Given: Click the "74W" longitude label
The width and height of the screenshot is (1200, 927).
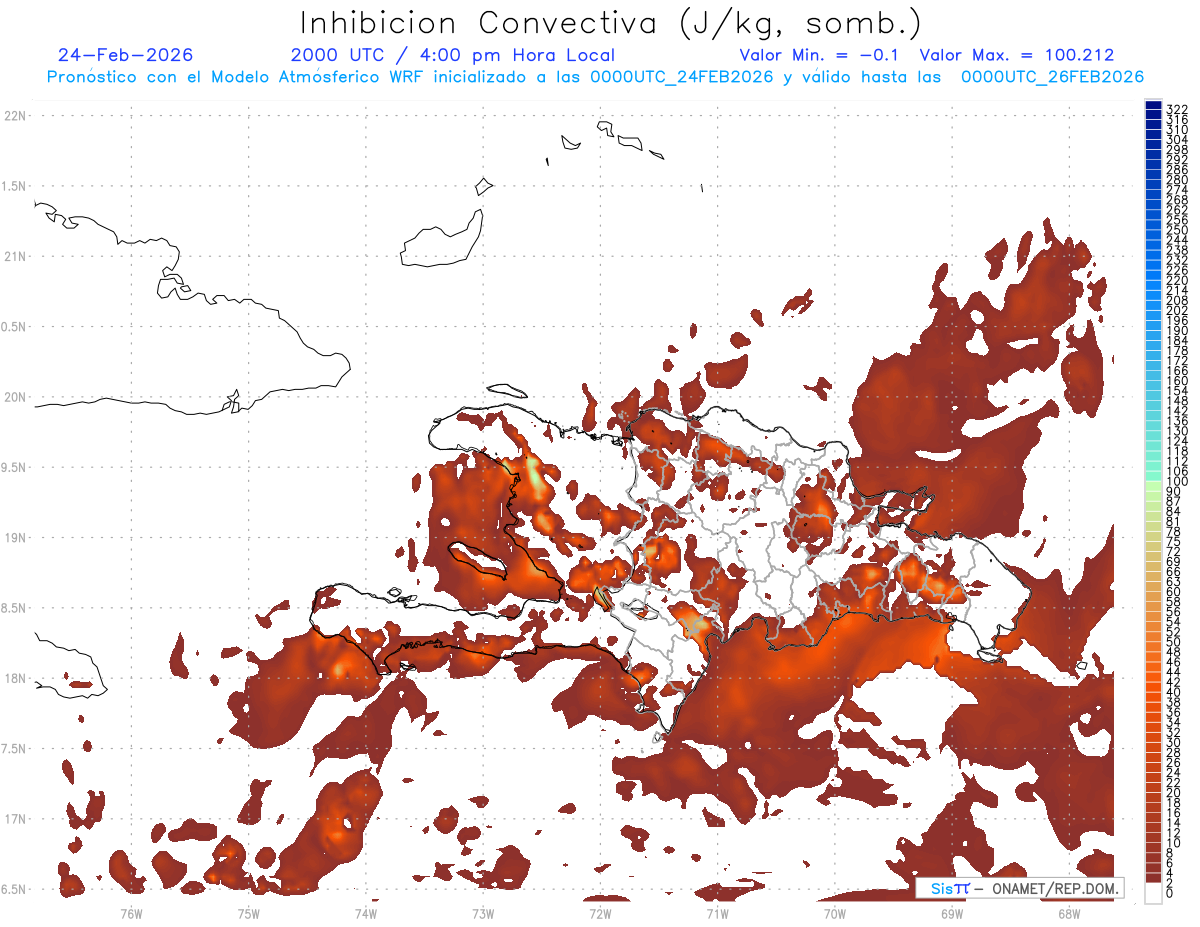Looking at the screenshot, I should [x=365, y=913].
